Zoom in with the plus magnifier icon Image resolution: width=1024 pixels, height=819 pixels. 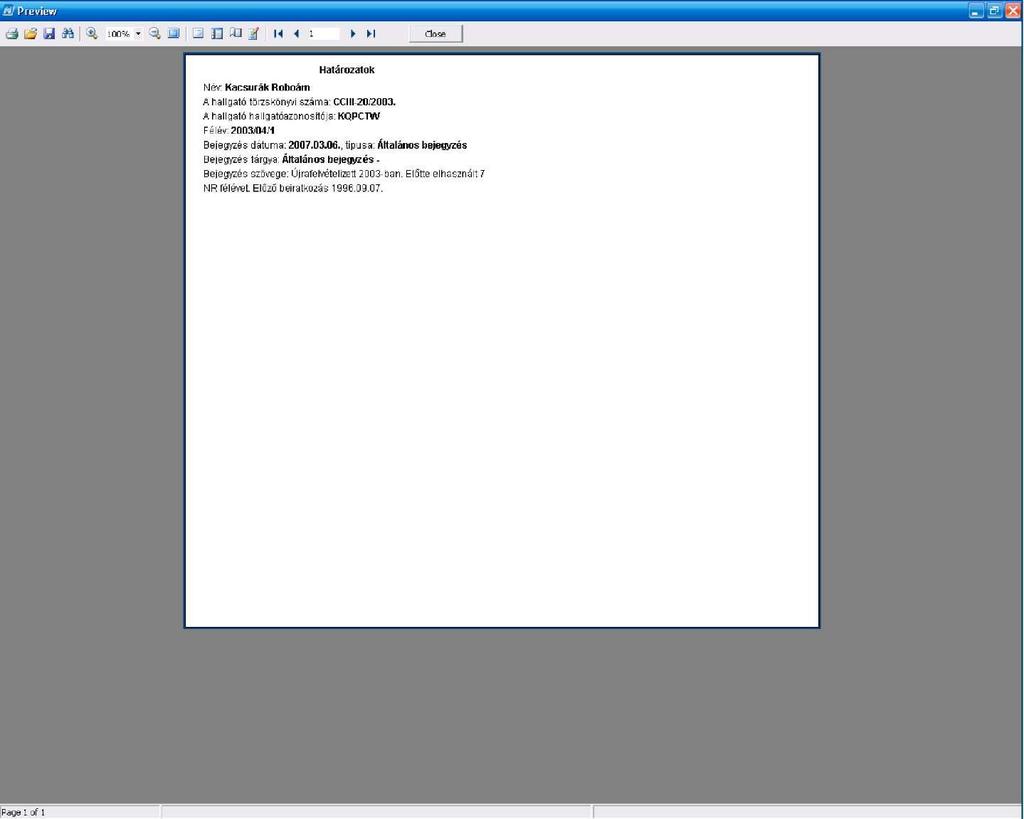(x=91, y=34)
